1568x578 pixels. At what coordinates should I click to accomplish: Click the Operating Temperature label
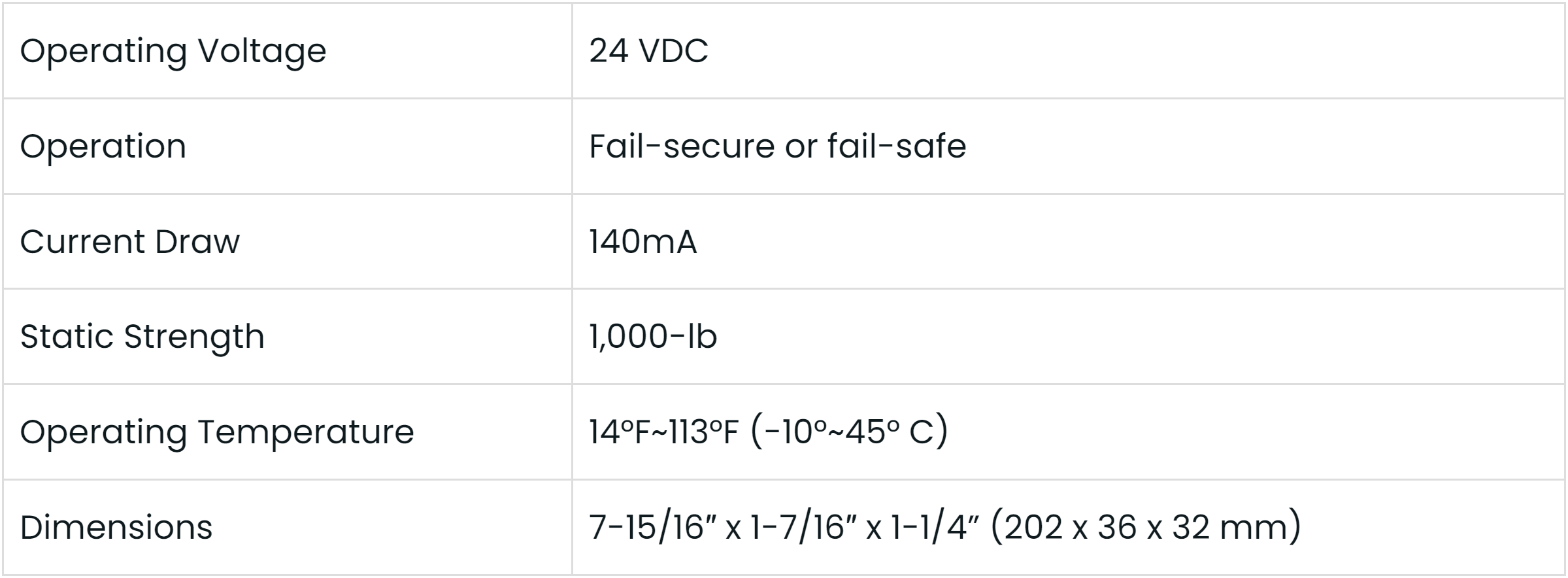(216, 432)
